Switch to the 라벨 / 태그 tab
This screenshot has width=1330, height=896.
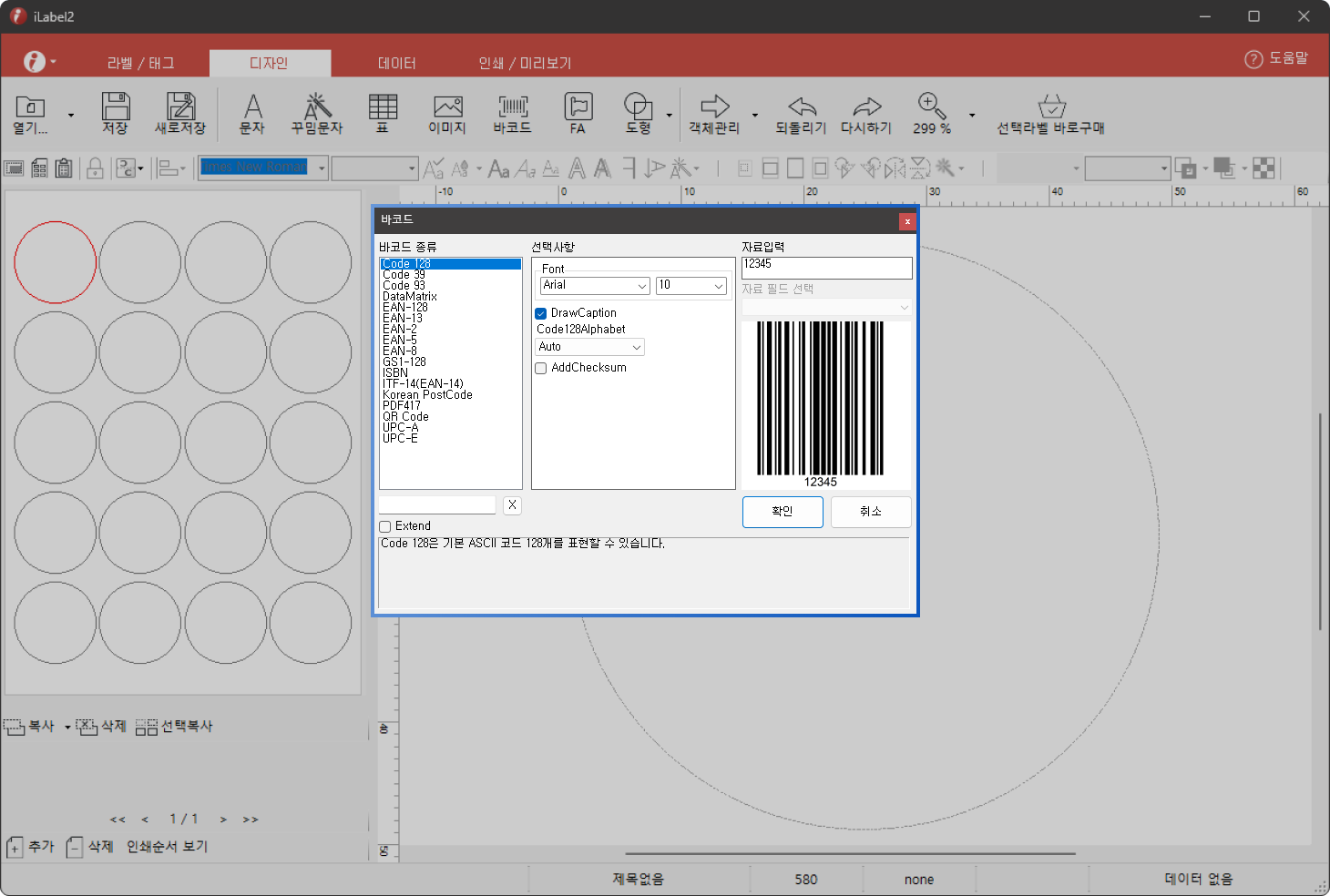(140, 63)
